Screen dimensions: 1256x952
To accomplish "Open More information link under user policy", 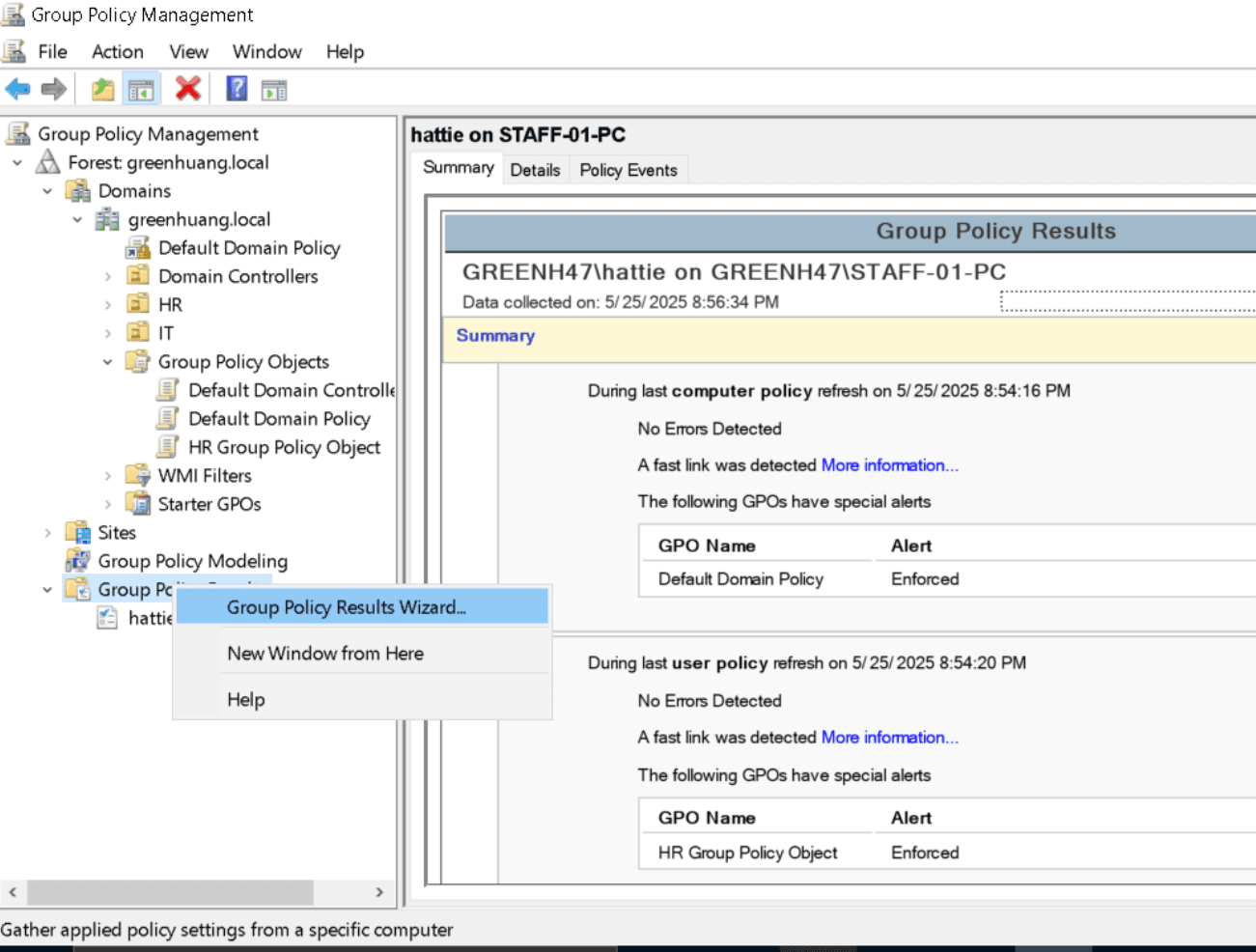I will click(x=889, y=738).
